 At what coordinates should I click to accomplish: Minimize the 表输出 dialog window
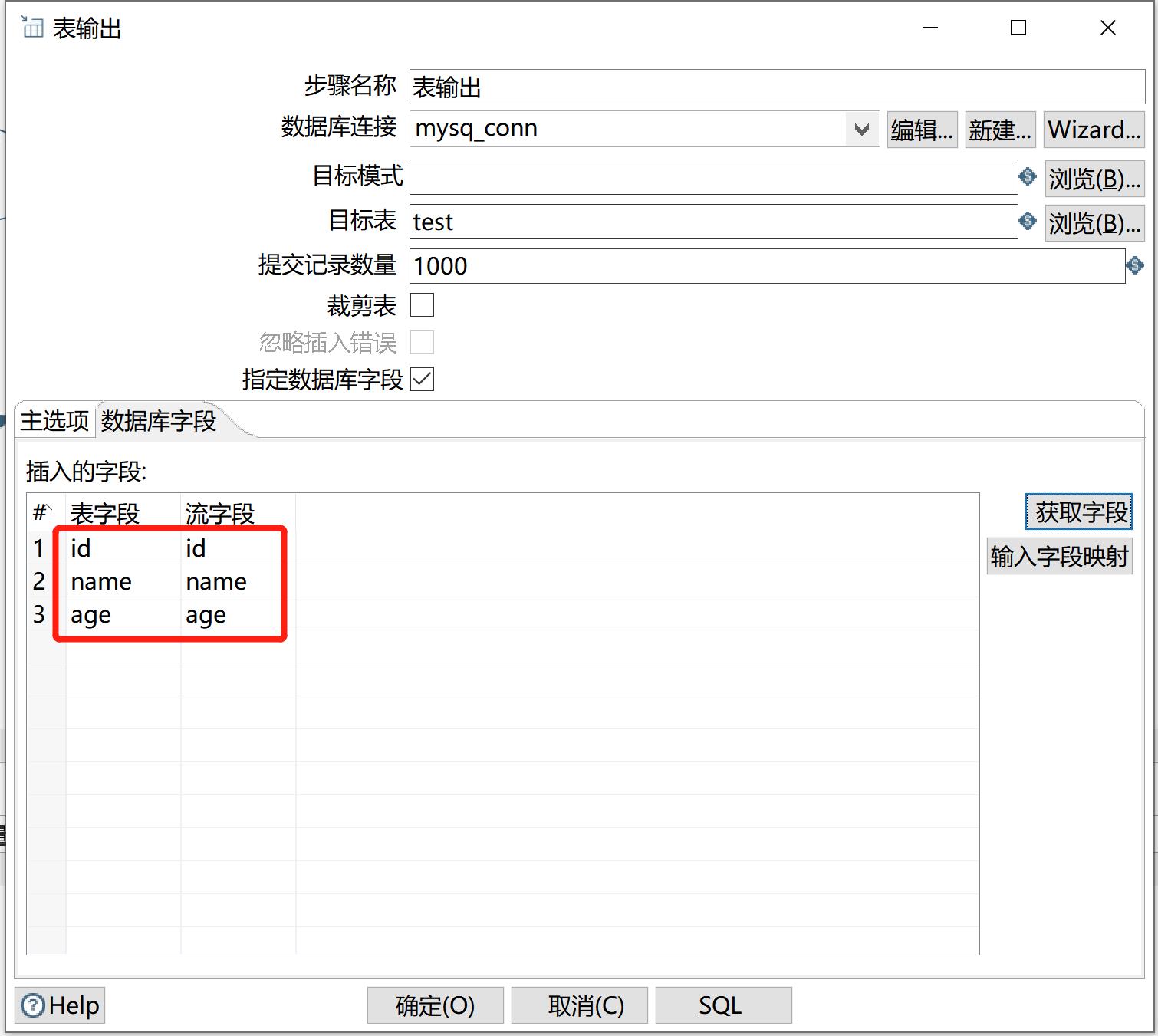coord(930,28)
